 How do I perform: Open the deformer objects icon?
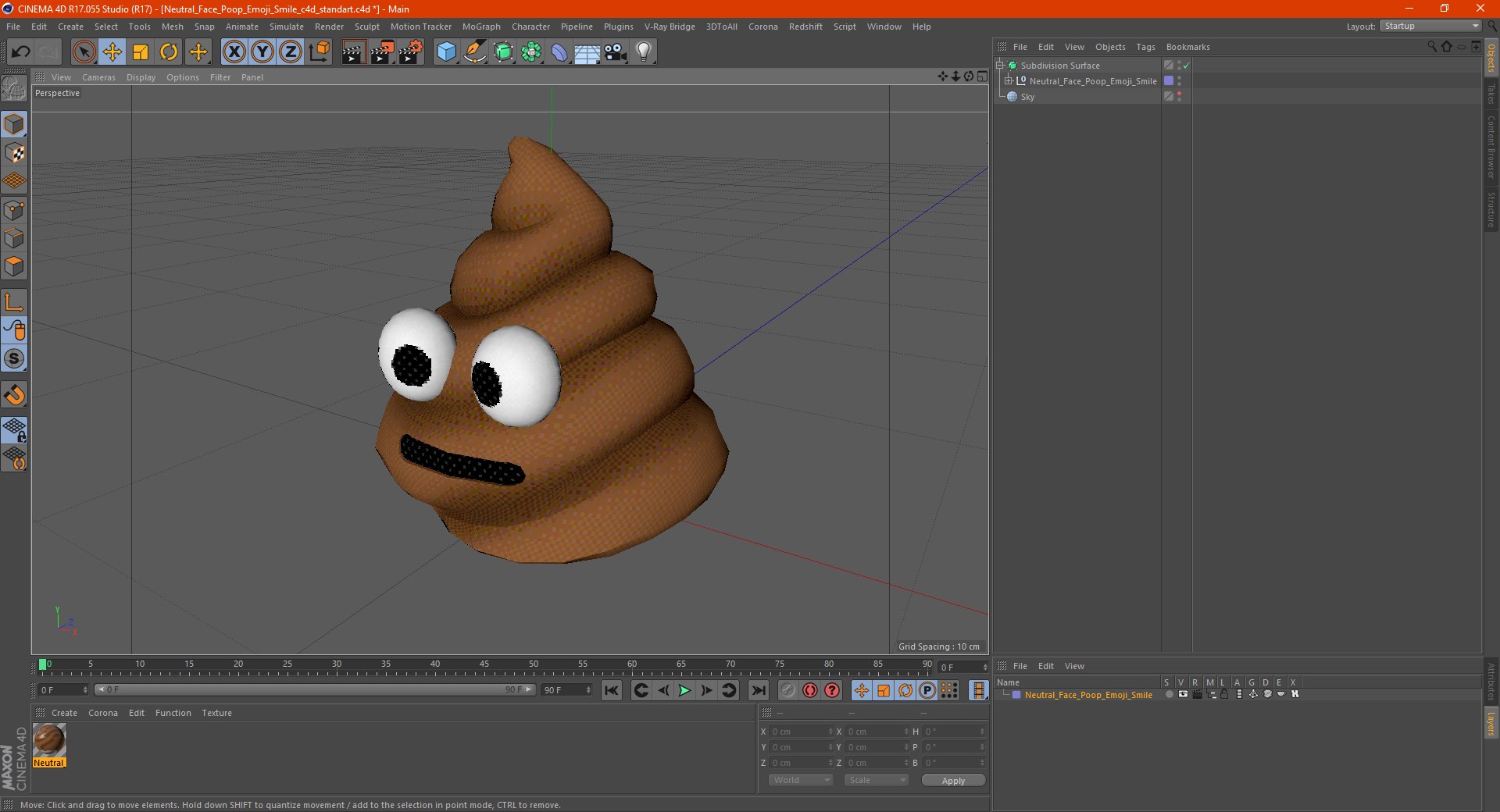click(x=559, y=52)
